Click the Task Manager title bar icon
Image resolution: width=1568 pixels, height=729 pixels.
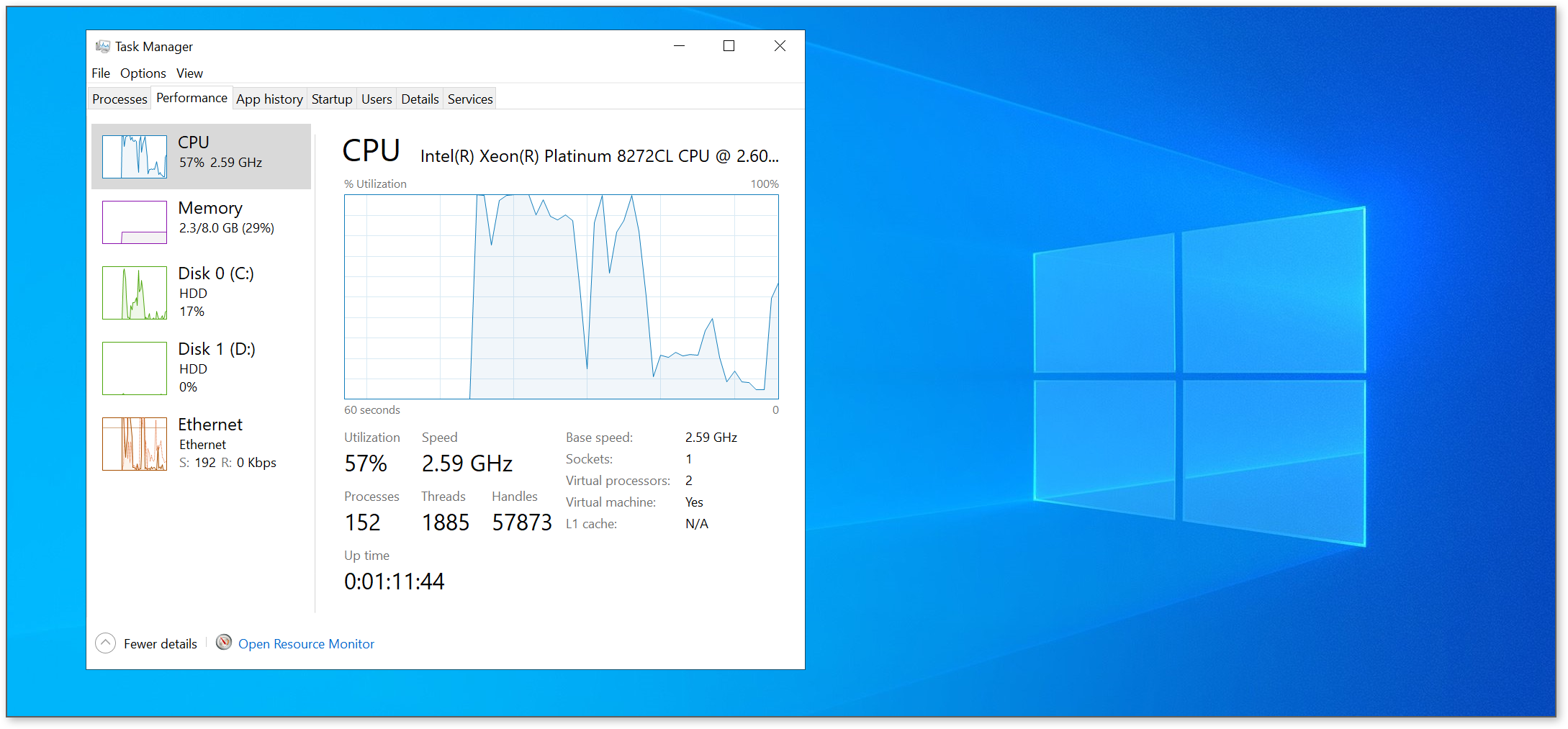(102, 47)
